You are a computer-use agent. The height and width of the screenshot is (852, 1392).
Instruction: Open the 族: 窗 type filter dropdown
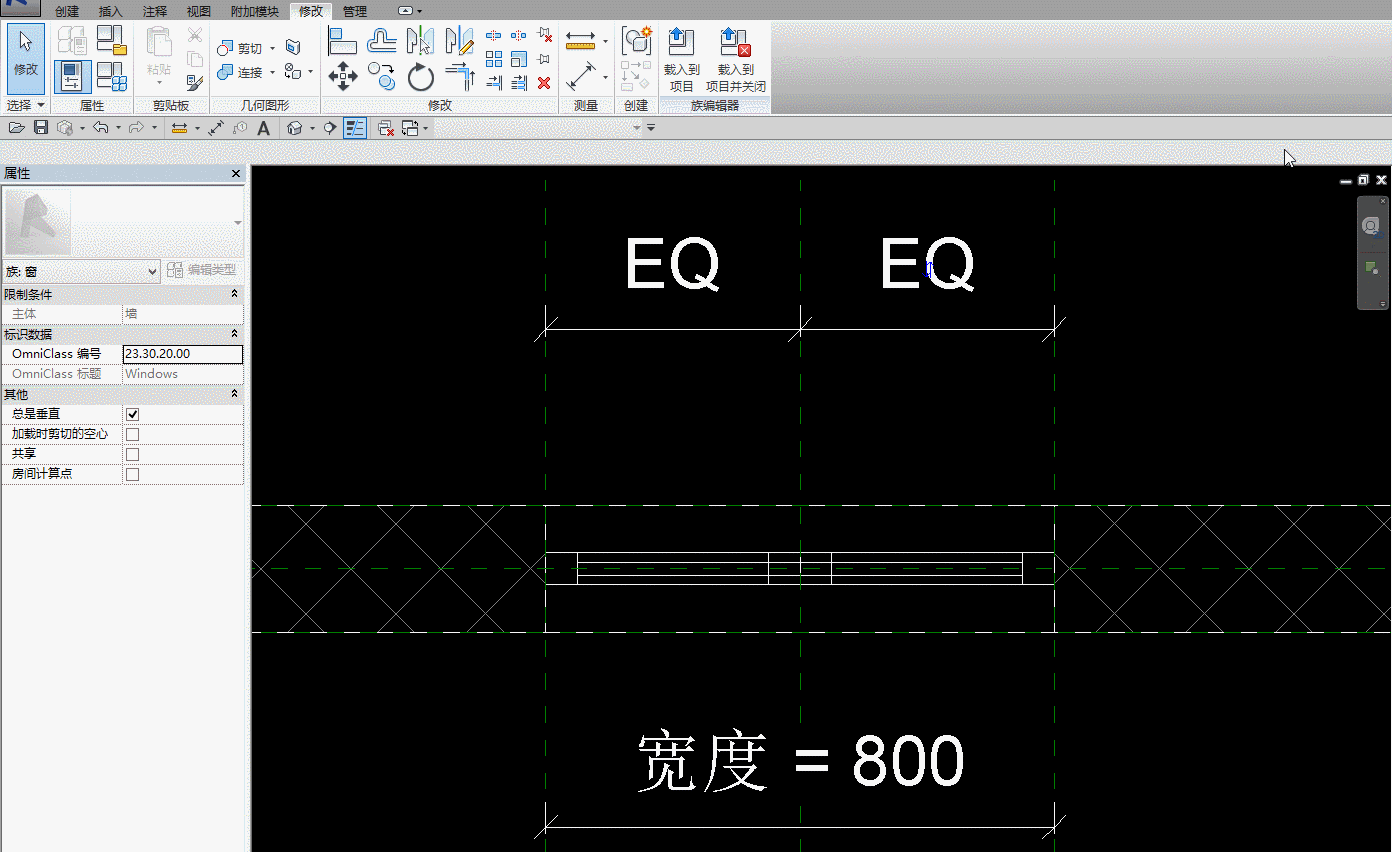[x=82, y=271]
